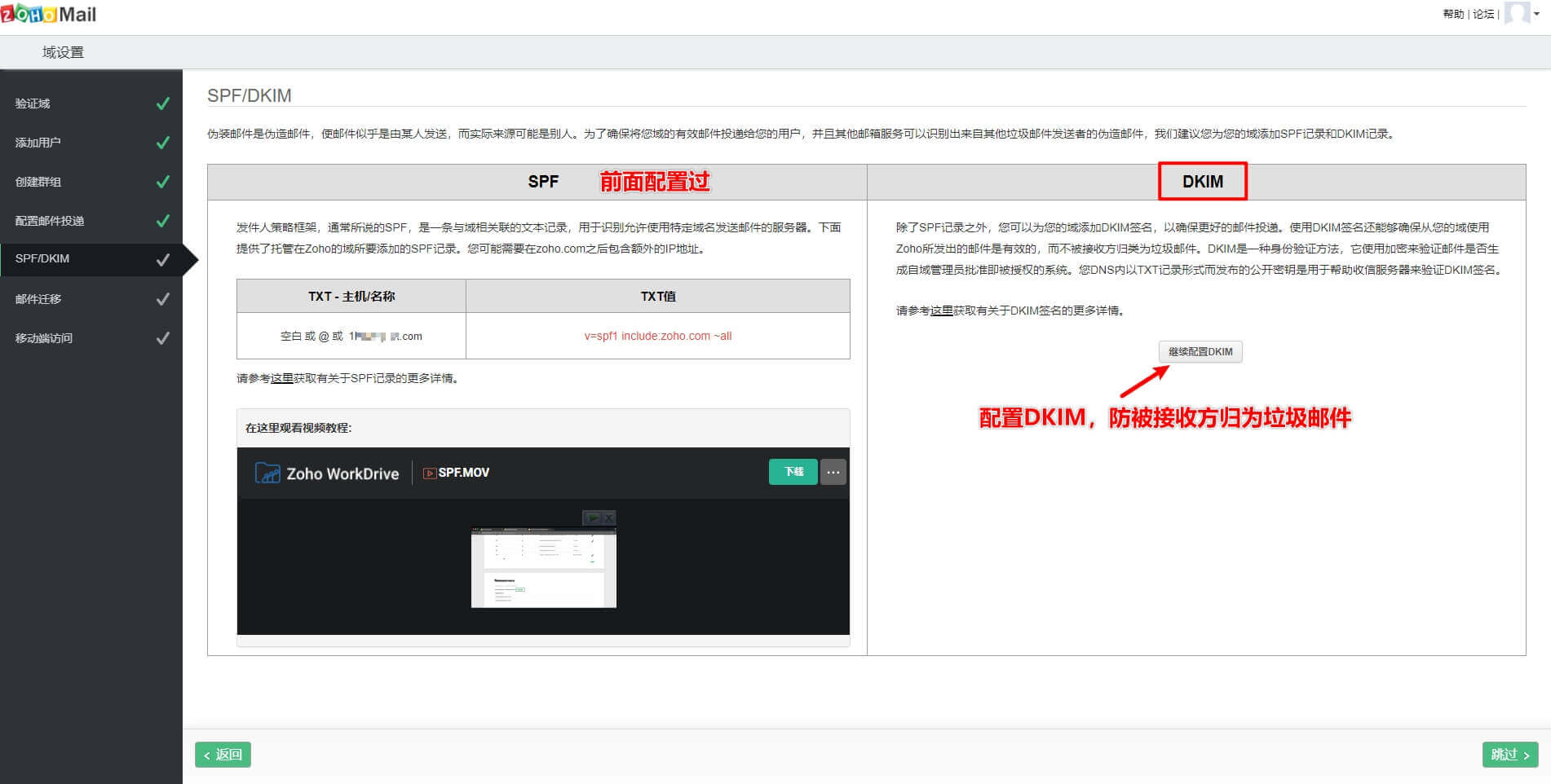Click the green 跳过 button
Viewport: 1551px width, 784px height.
tap(1509, 755)
